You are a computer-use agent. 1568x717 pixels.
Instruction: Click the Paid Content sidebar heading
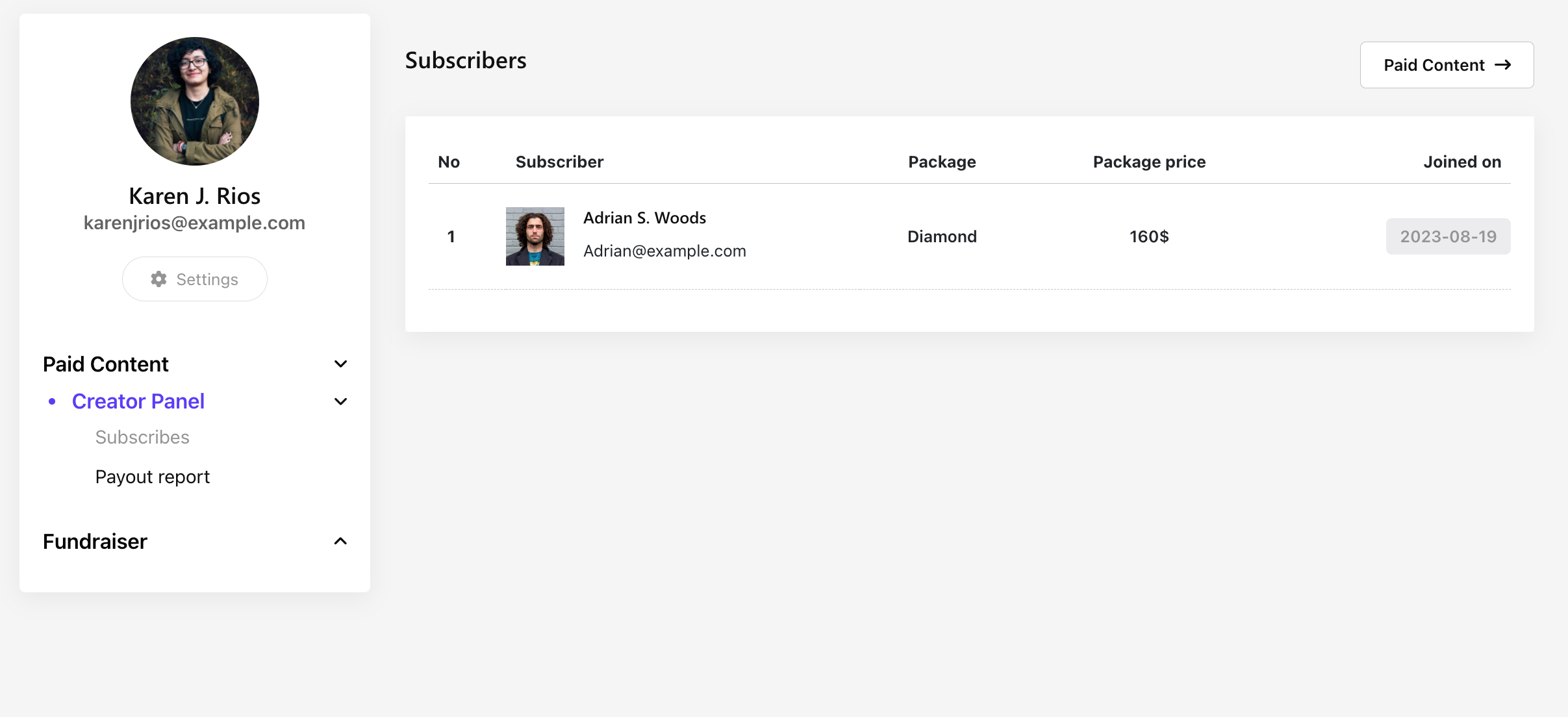(x=106, y=364)
